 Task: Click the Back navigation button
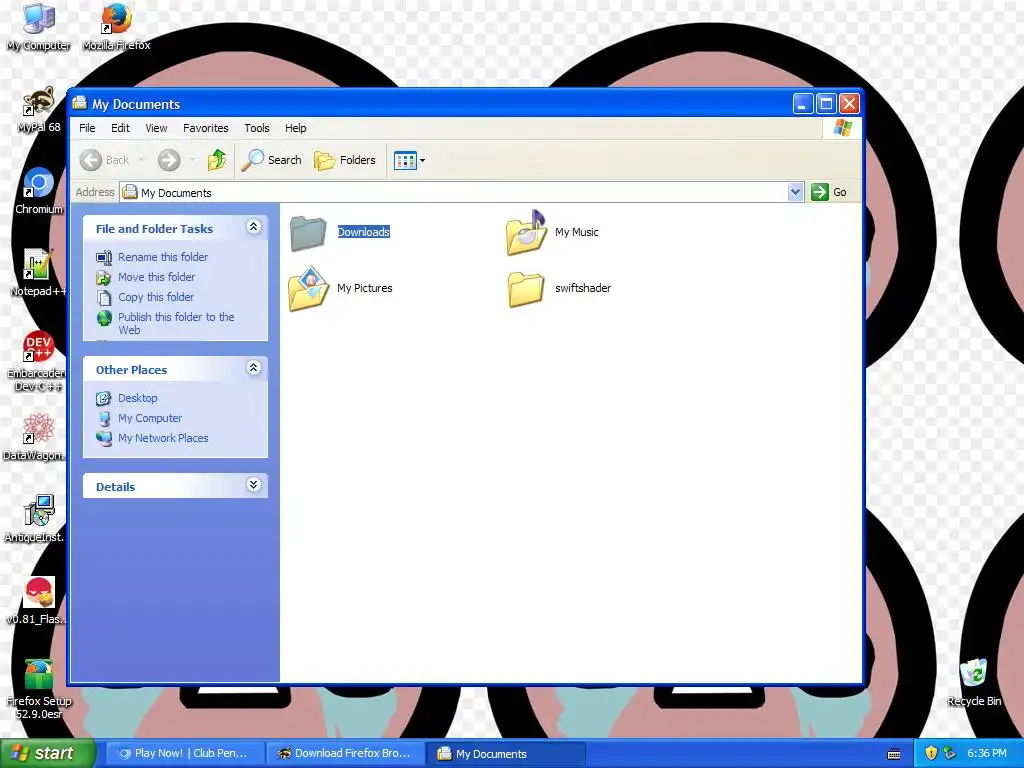[104, 160]
